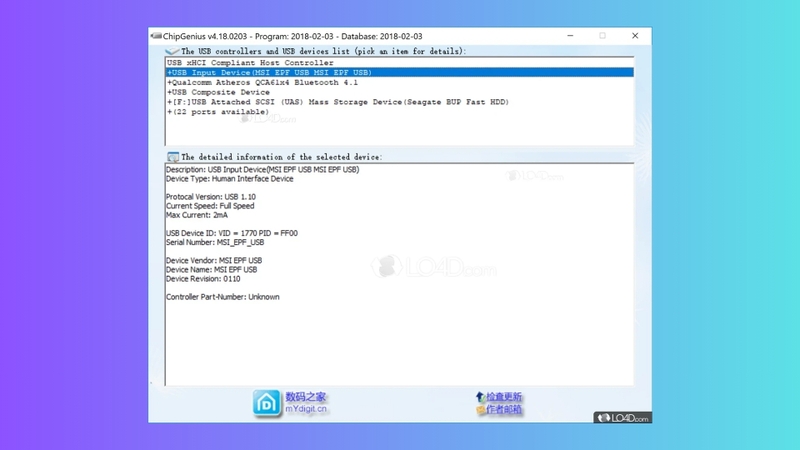Click Device Vendor: MSI EPF USB line

214,261
